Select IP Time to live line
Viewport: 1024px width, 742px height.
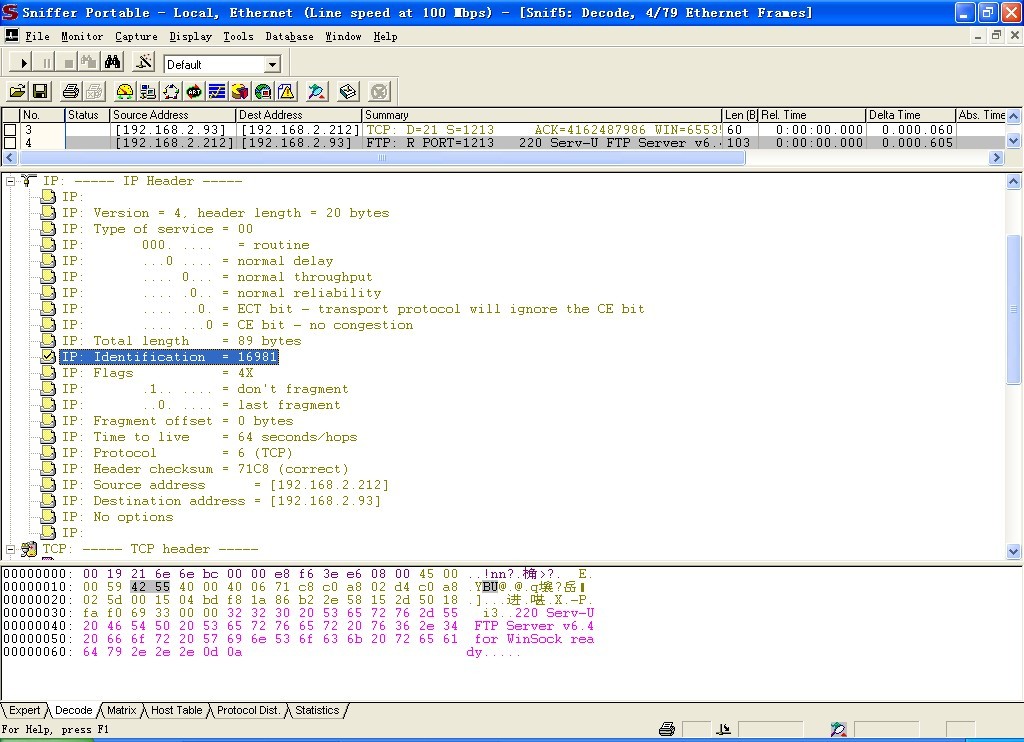pos(209,437)
